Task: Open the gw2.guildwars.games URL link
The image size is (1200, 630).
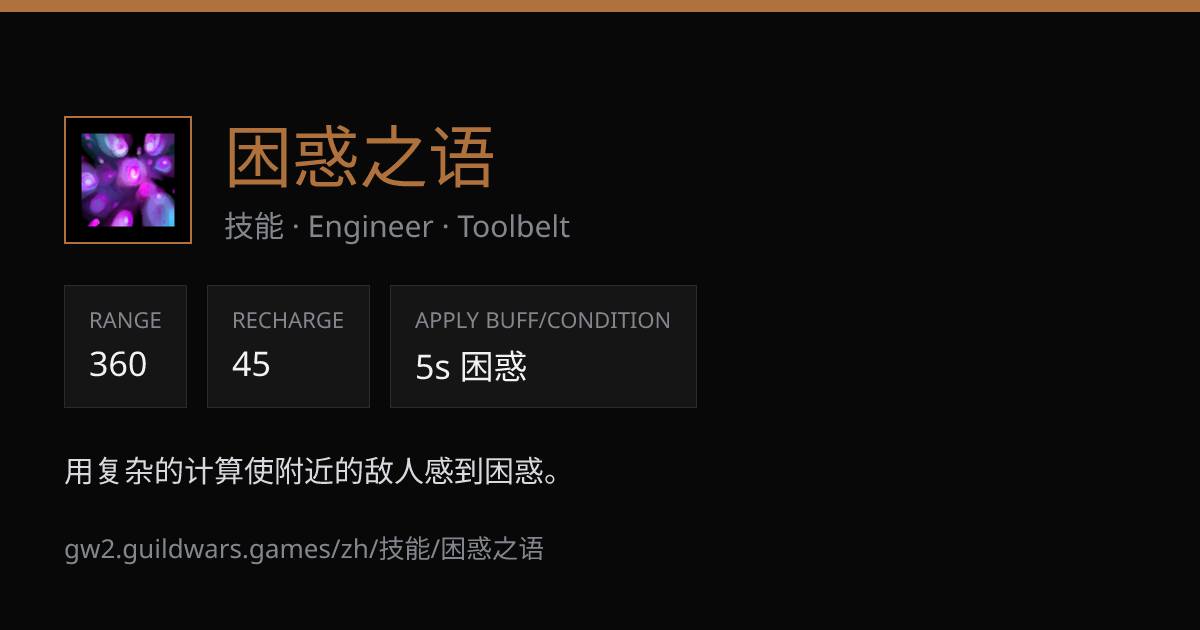Action: (304, 549)
